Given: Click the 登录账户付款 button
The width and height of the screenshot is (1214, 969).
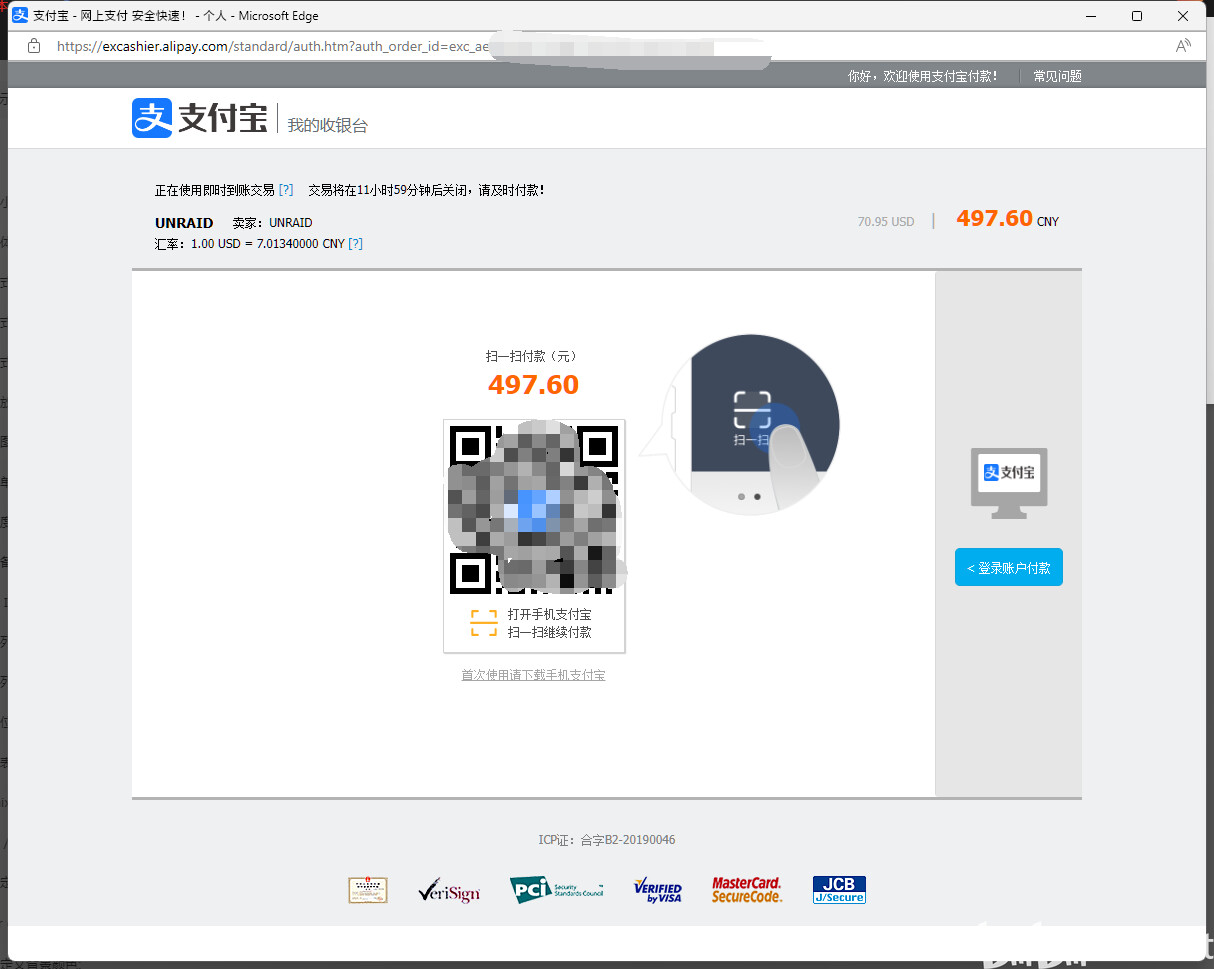Looking at the screenshot, I should tap(1009, 567).
